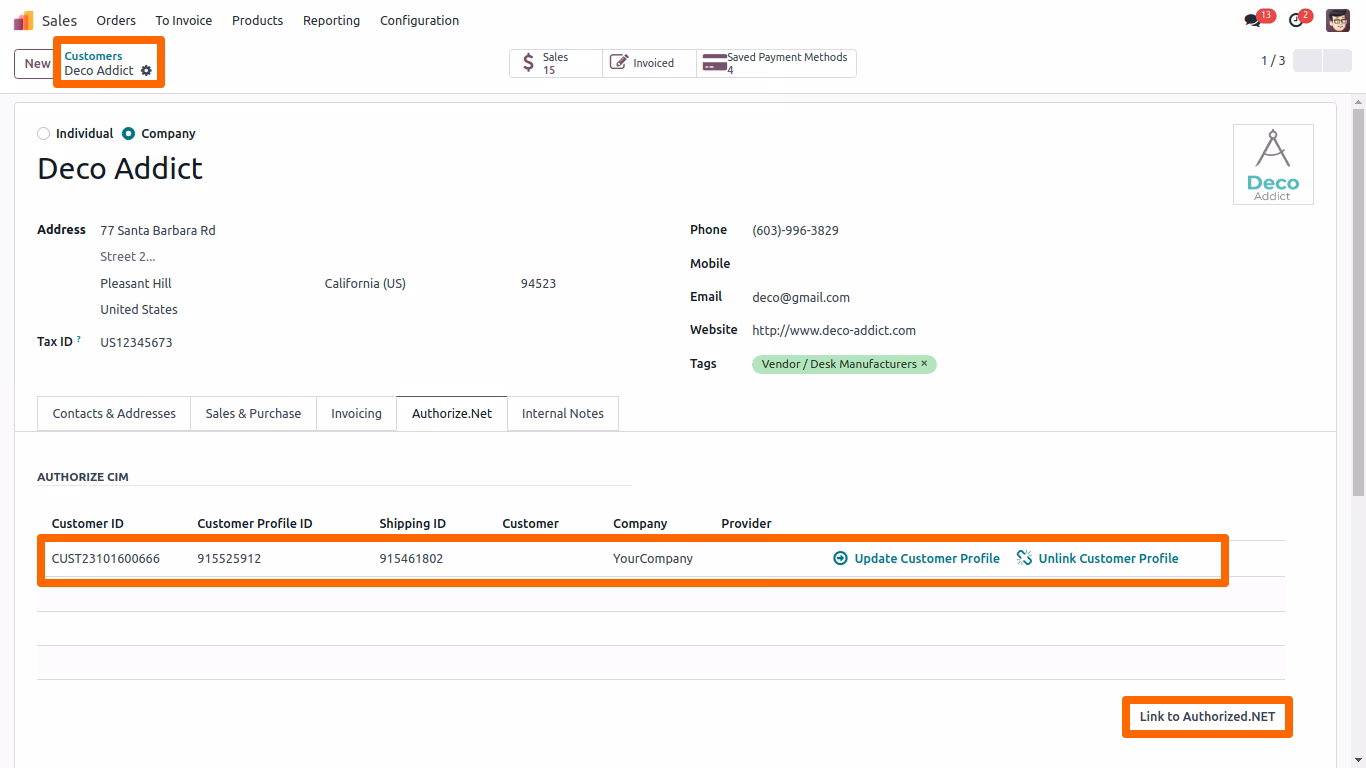This screenshot has height=768, width=1366.
Task: Click the gear icon beside Deco Addict
Action: 147,71
